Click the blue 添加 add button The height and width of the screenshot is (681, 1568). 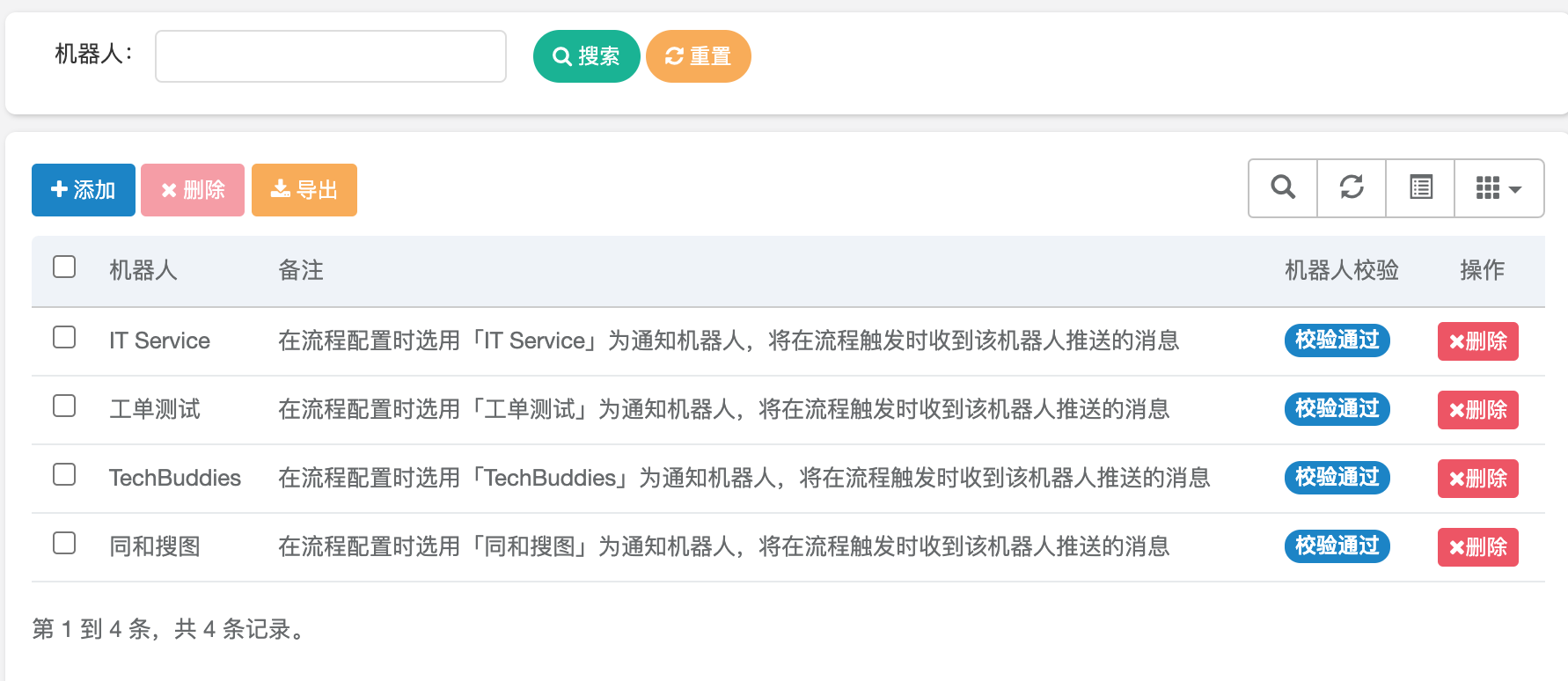coord(84,190)
